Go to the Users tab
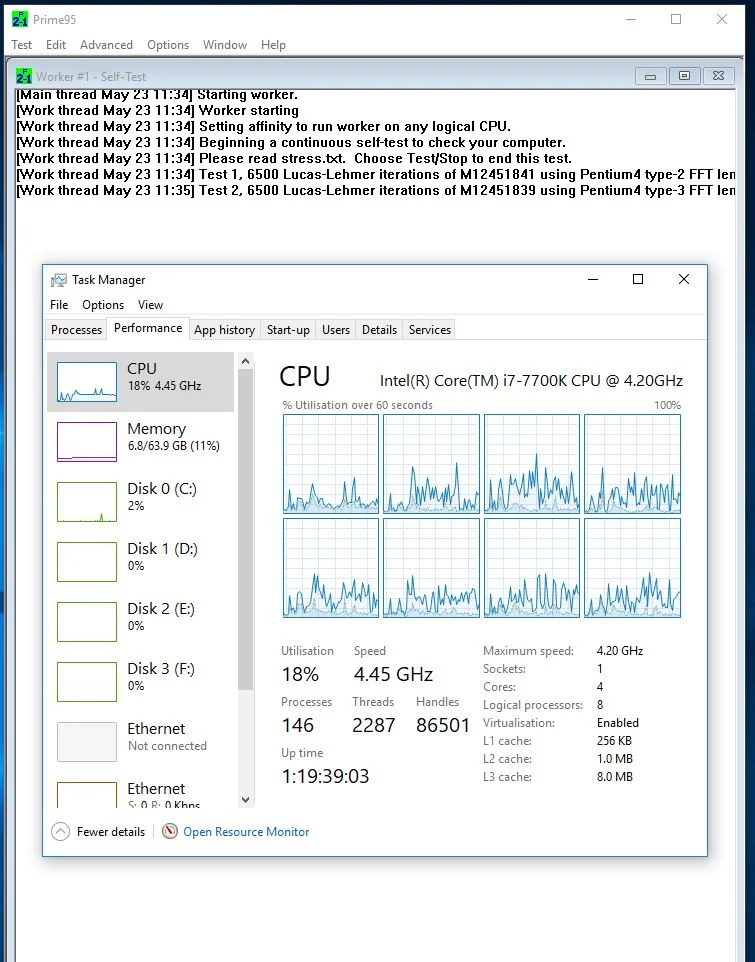The image size is (755, 962). (336, 329)
